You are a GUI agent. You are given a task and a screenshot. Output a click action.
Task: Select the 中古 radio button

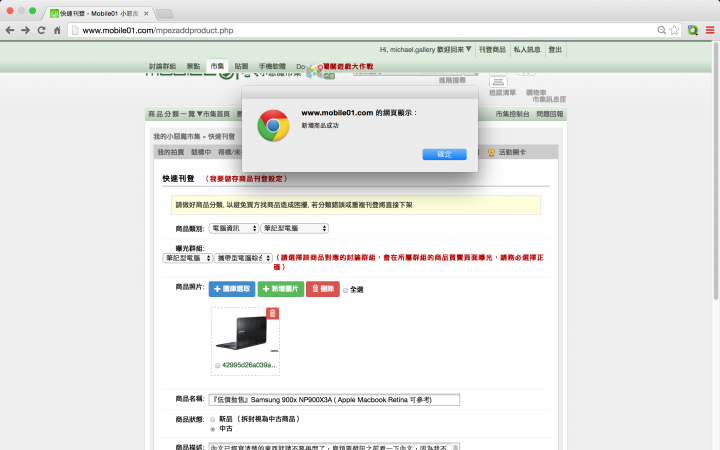[x=213, y=429]
